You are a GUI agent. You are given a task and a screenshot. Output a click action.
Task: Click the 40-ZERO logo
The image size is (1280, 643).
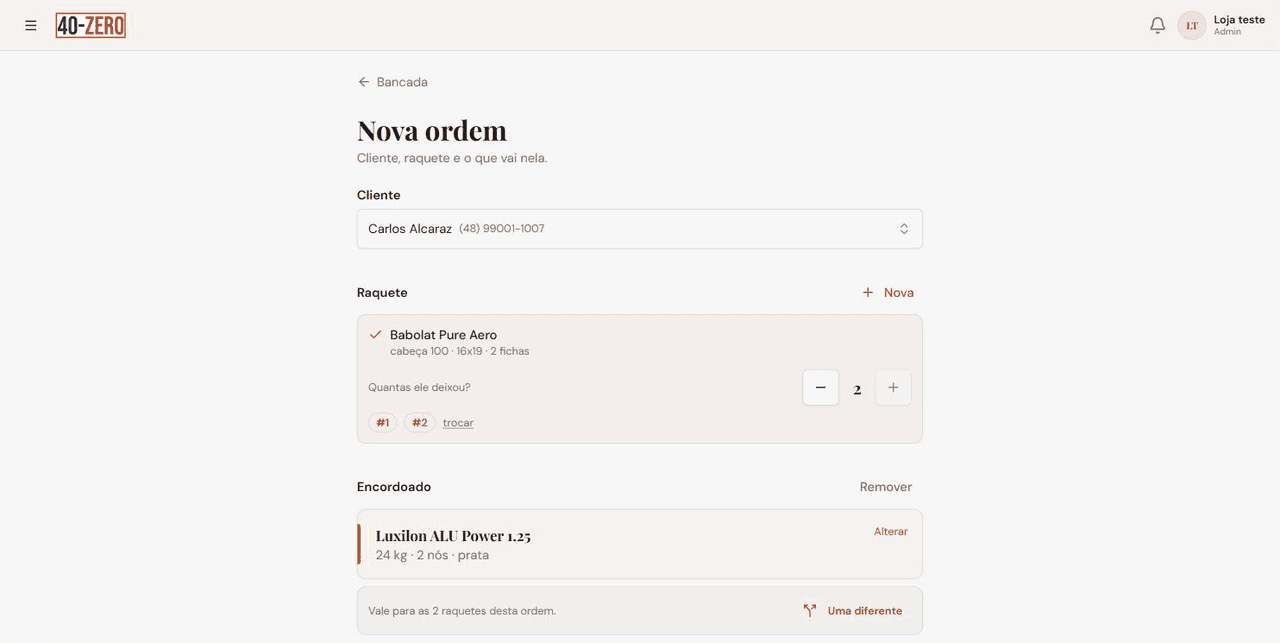pyautogui.click(x=91, y=25)
